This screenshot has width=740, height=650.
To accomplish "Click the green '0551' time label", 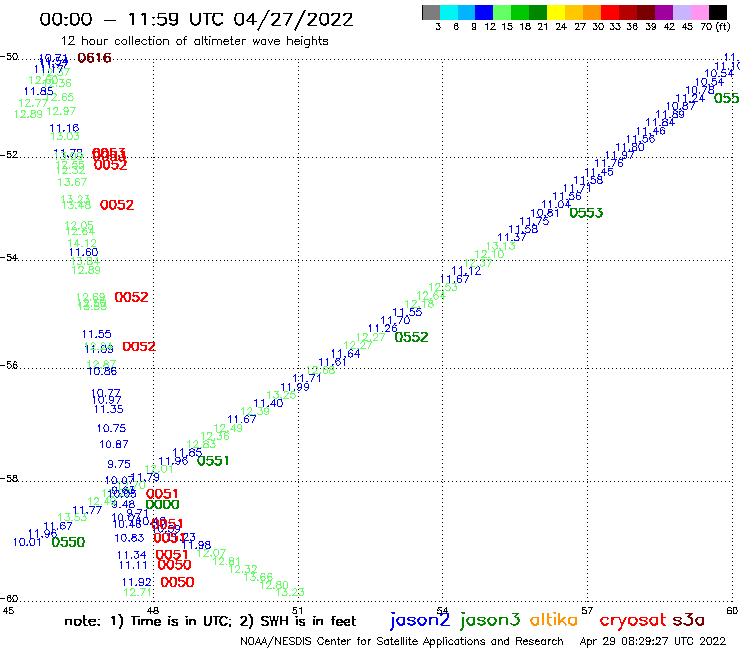I will coord(213,461).
